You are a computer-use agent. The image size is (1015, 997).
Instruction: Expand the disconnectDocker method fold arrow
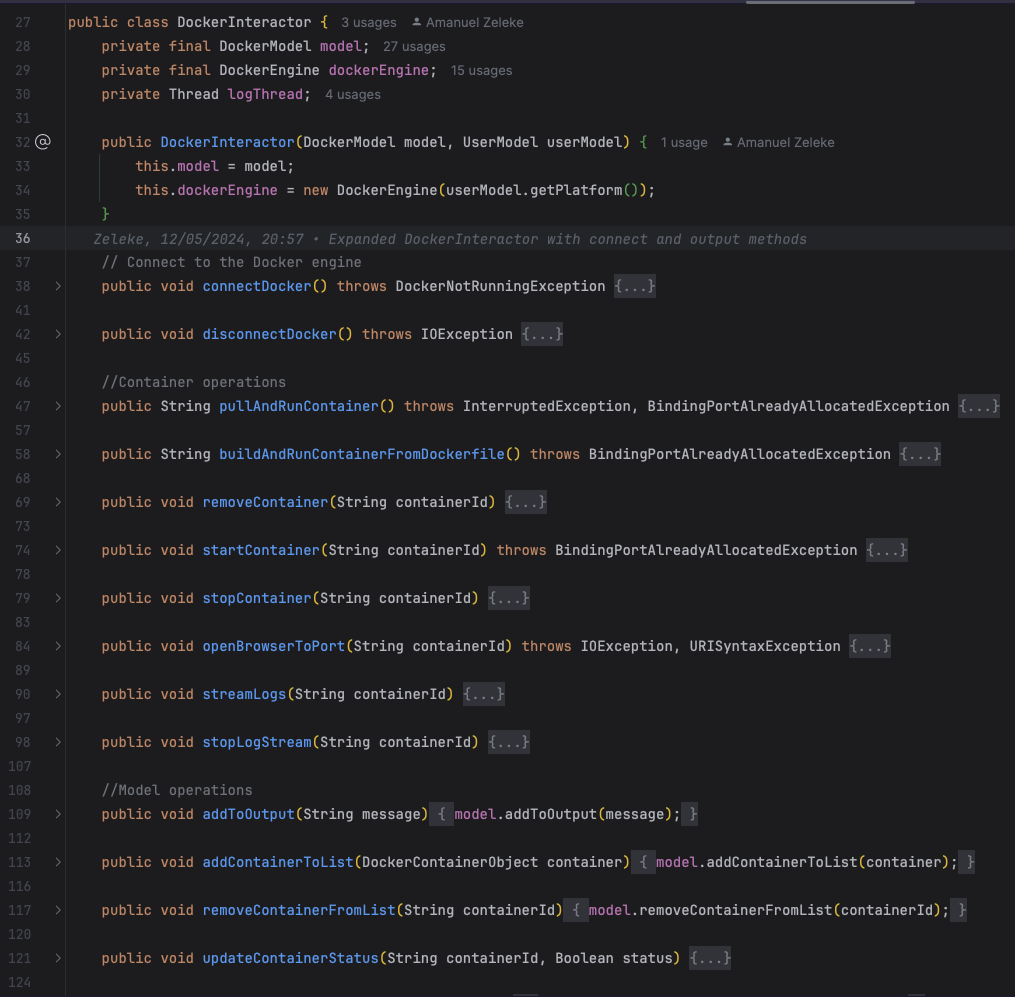(x=58, y=334)
